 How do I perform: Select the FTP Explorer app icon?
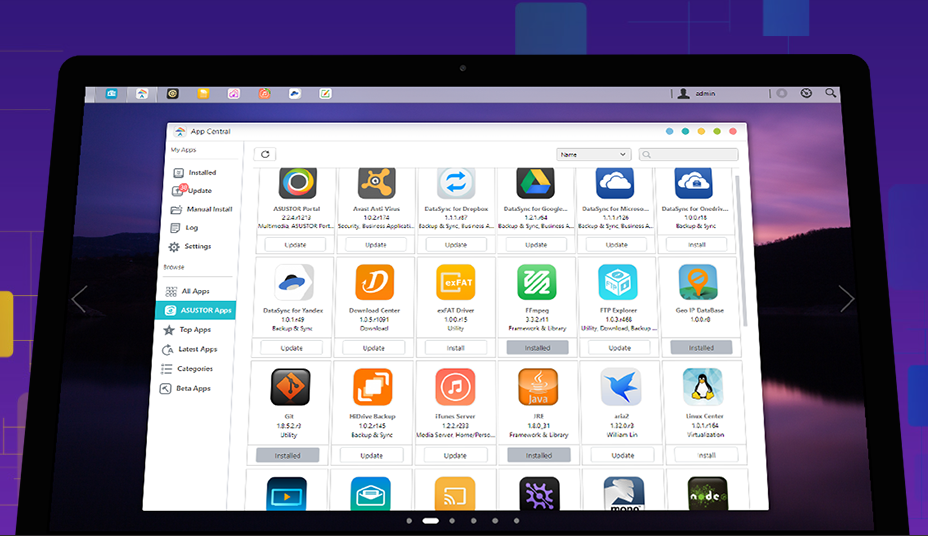point(618,282)
